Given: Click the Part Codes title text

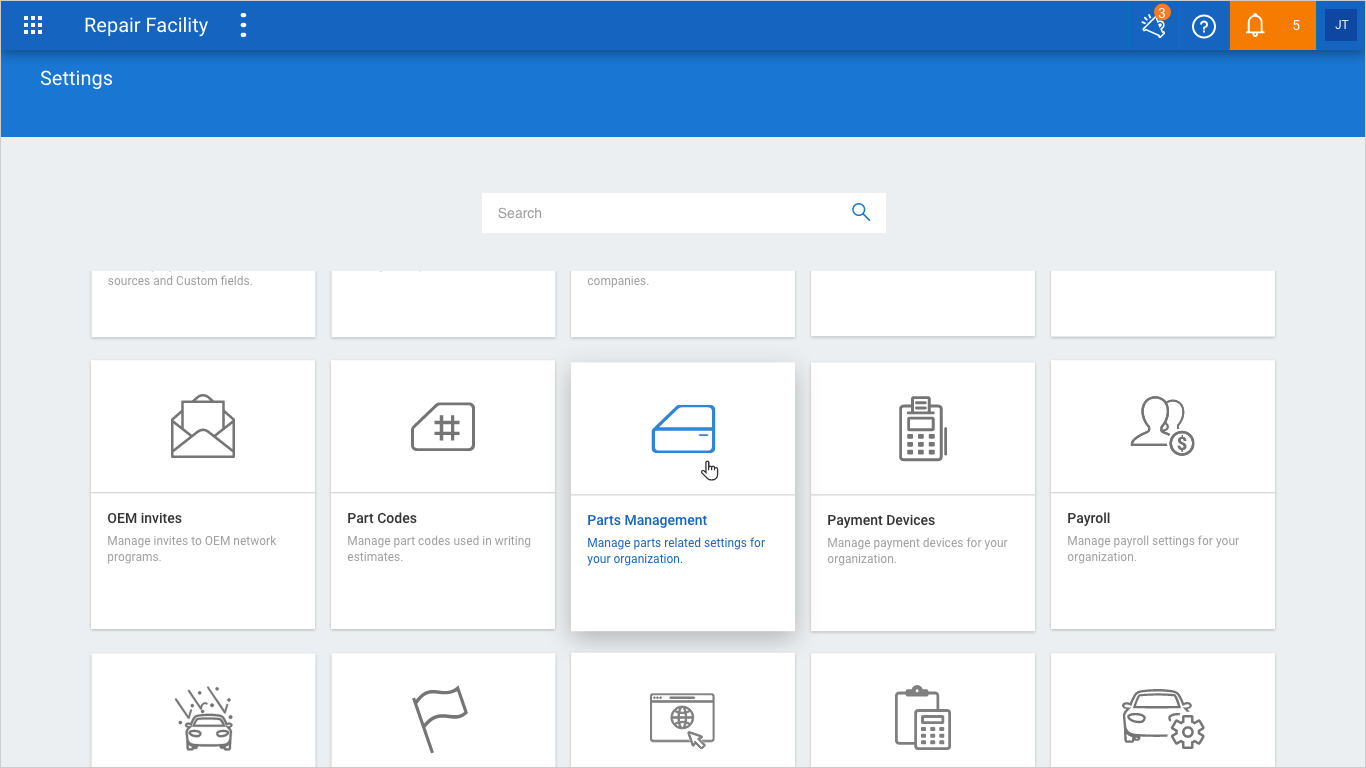Looking at the screenshot, I should click(382, 518).
